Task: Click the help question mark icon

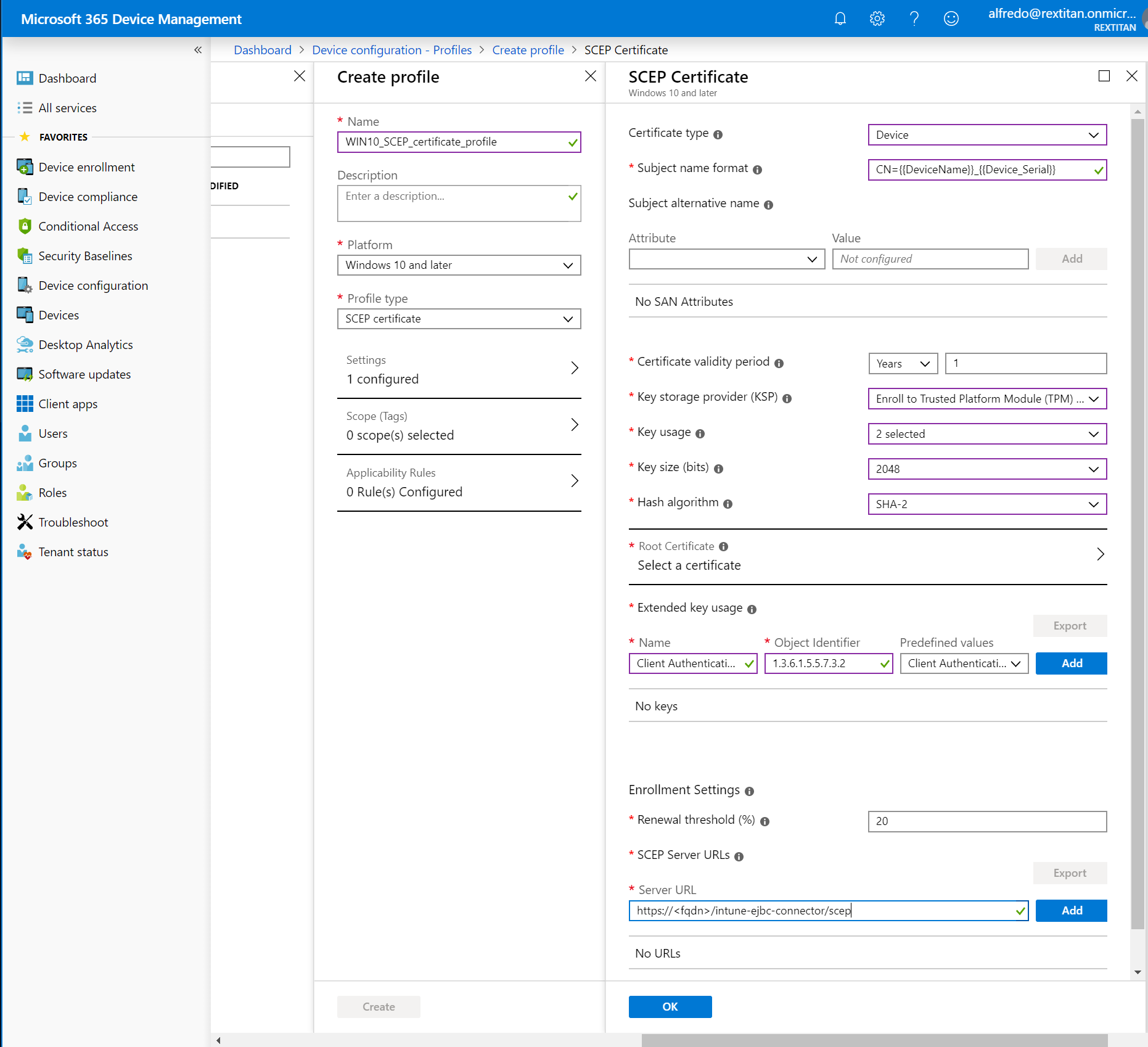Action: (x=914, y=18)
